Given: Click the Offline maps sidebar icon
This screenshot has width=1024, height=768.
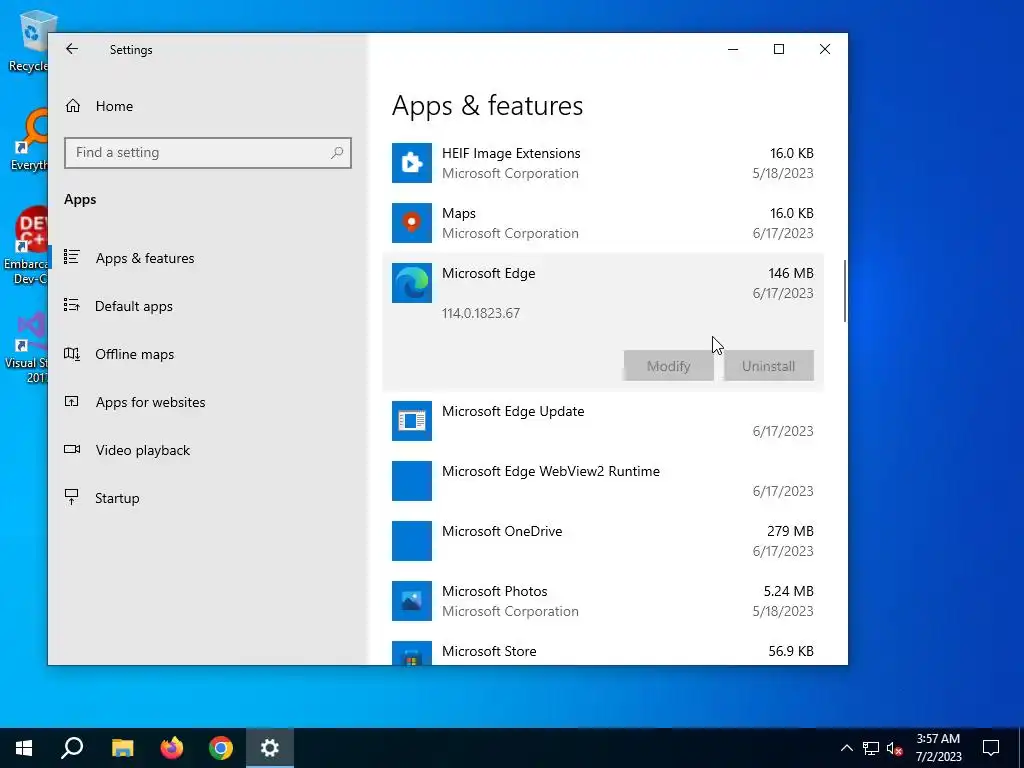Looking at the screenshot, I should (72, 353).
